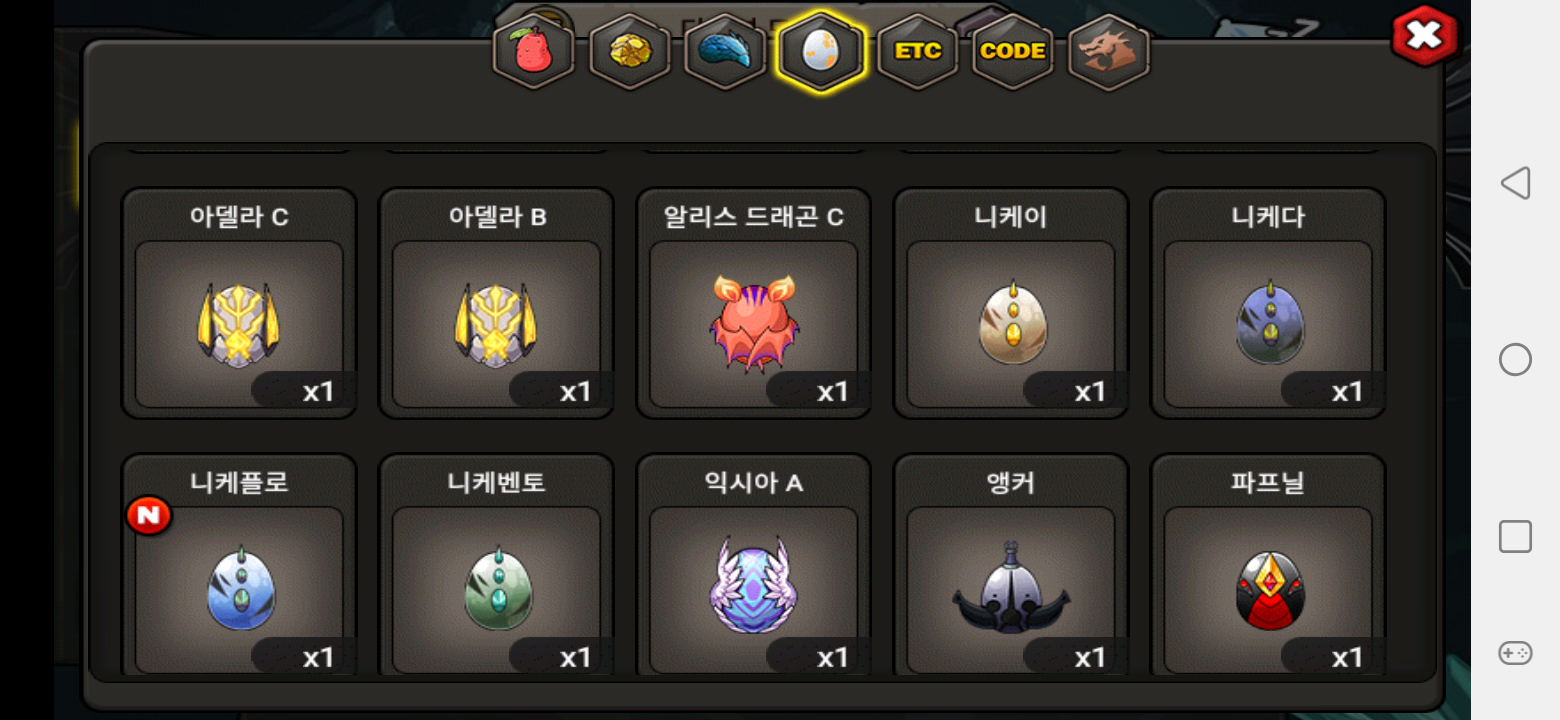1560x720 pixels.
Task: Close the inventory with red X
Action: click(1424, 37)
